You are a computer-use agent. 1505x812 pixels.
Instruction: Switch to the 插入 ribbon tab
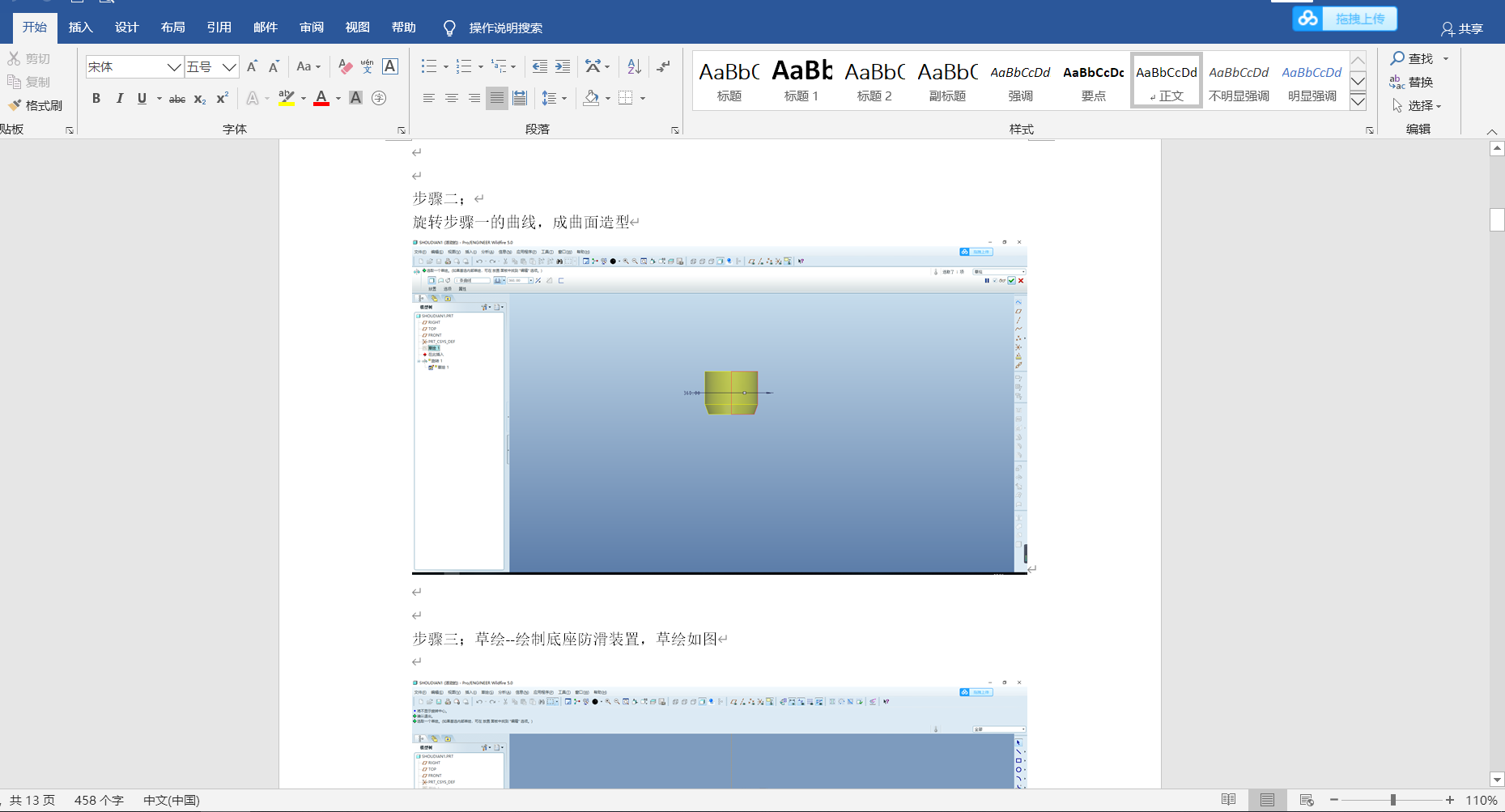[x=80, y=27]
